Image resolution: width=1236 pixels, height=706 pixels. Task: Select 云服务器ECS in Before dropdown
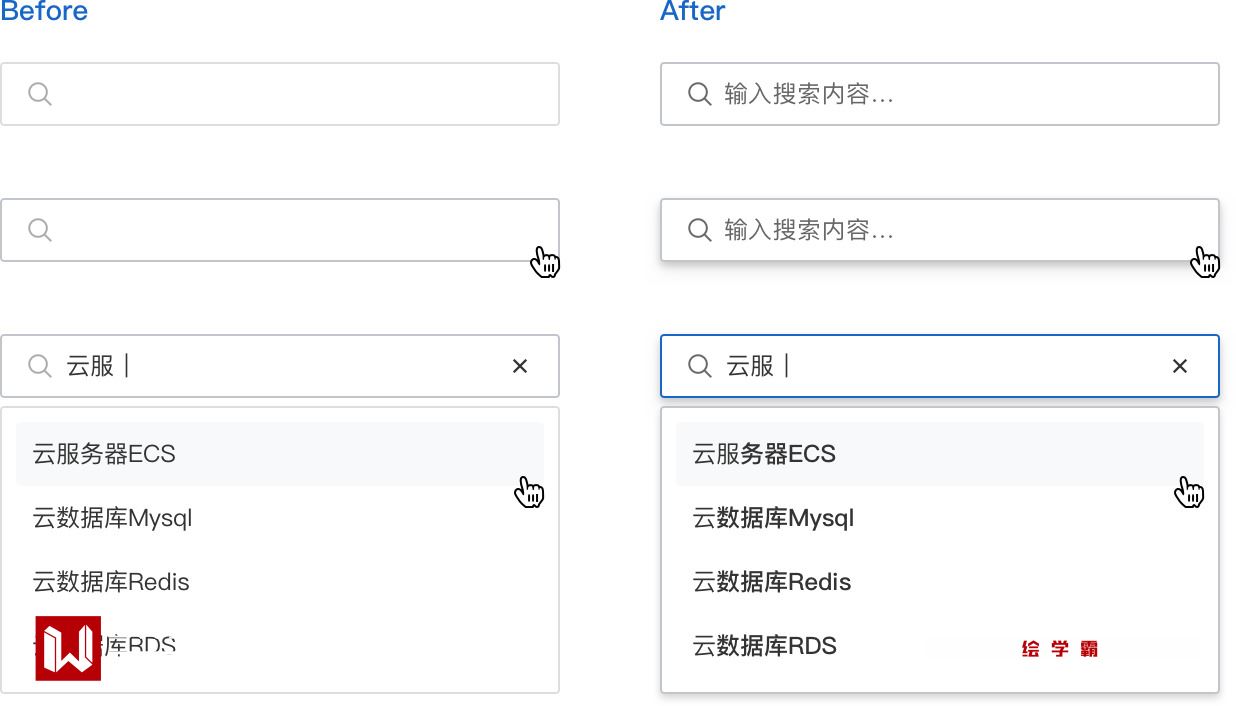(104, 454)
